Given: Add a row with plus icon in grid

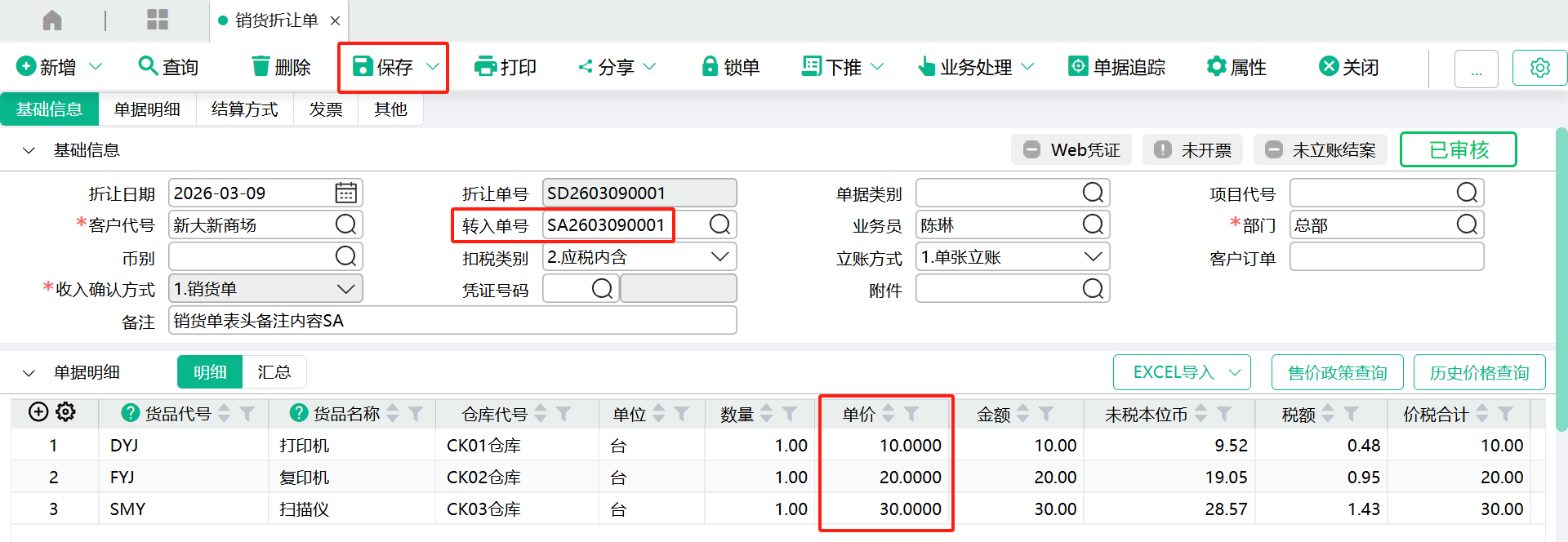Looking at the screenshot, I should 38,412.
